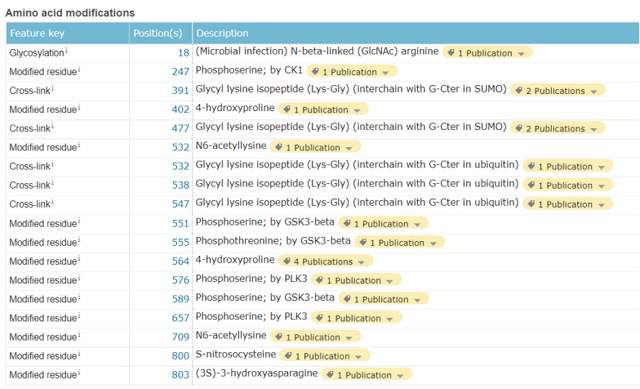The height and width of the screenshot is (389, 640).
Task: Click info icon in the N6-acetyllysine 532 row
Action: [x=79, y=145]
